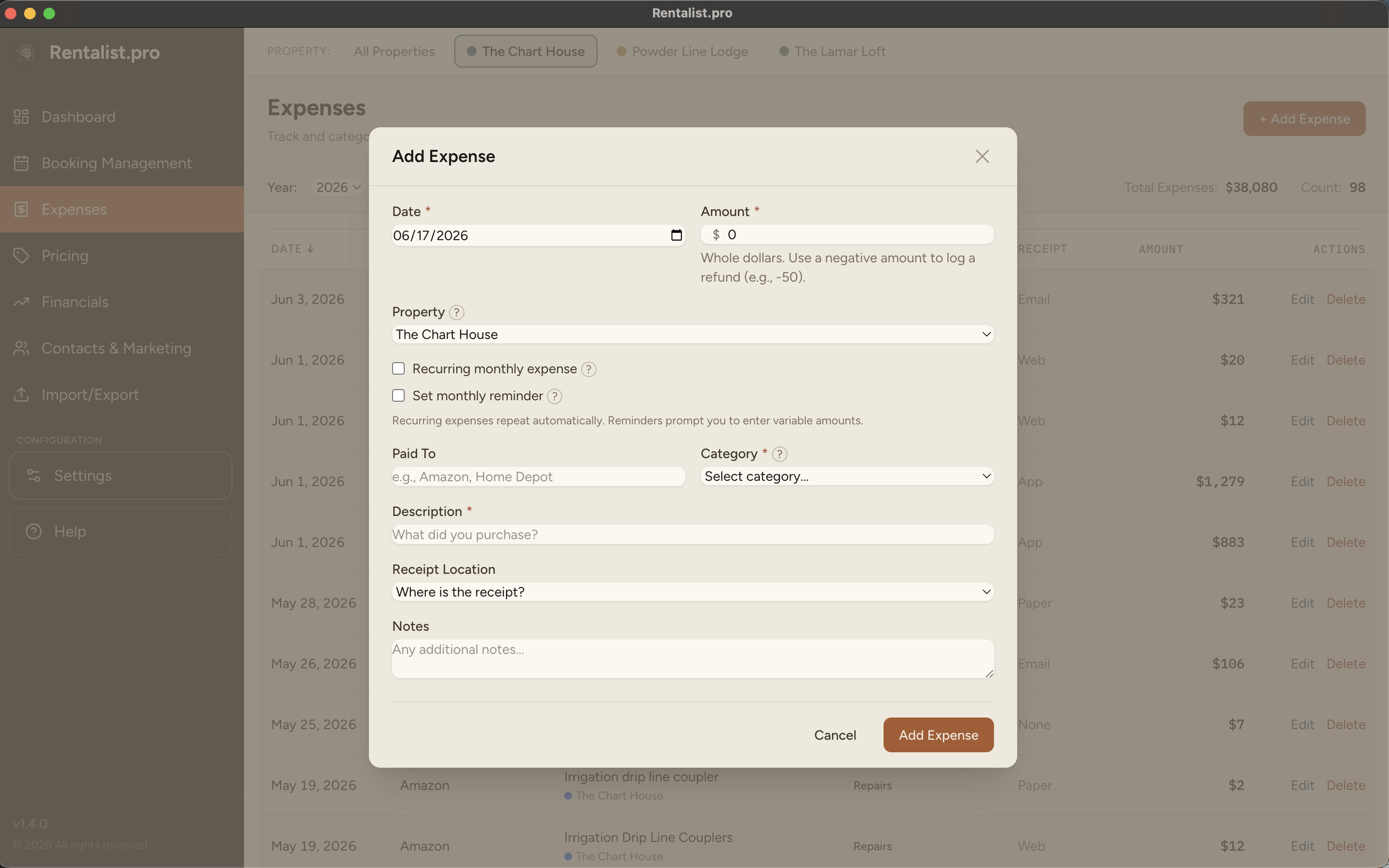The image size is (1389, 868).
Task: Open the Receipt Location dropdown
Action: click(x=693, y=592)
